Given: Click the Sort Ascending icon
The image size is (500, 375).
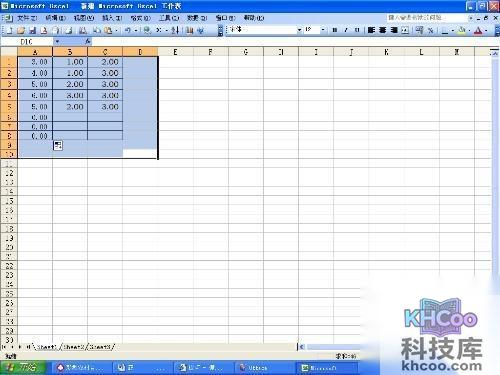Looking at the screenshot, I should [175, 30].
